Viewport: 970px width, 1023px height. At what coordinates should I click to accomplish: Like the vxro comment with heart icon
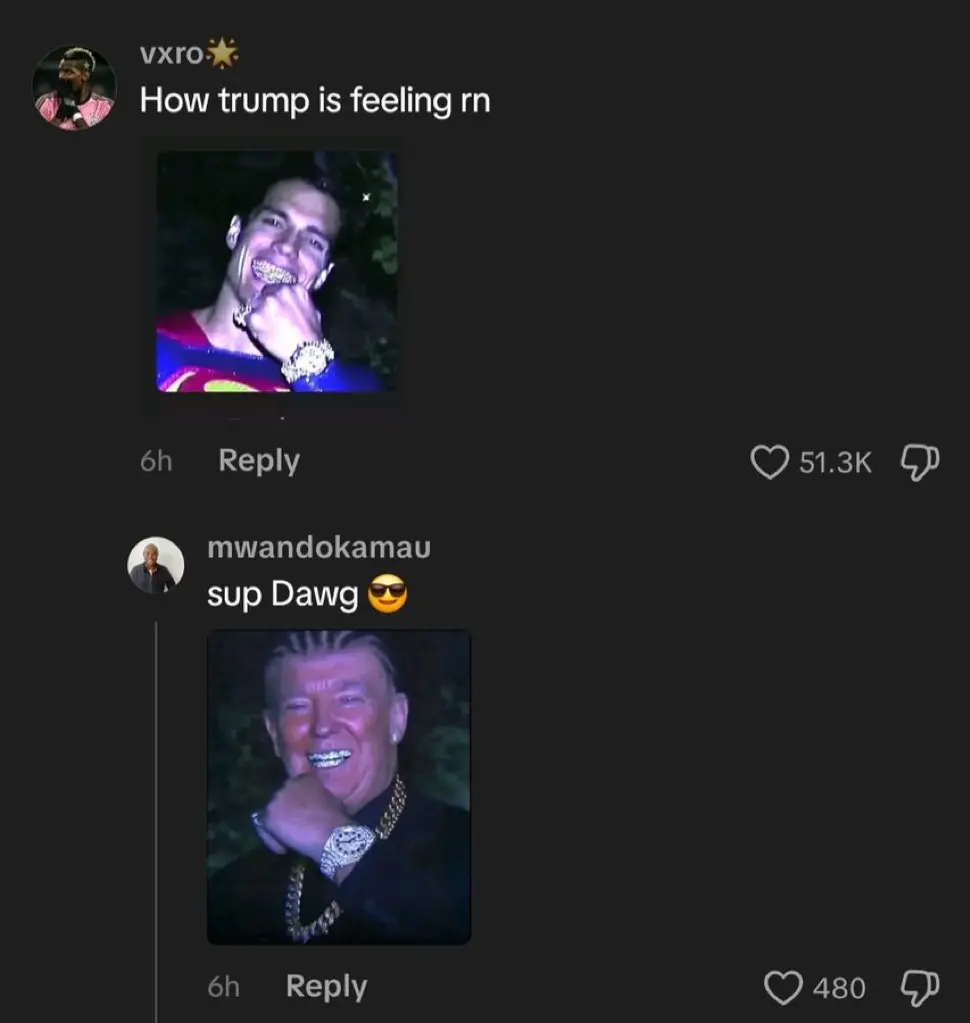click(x=769, y=462)
